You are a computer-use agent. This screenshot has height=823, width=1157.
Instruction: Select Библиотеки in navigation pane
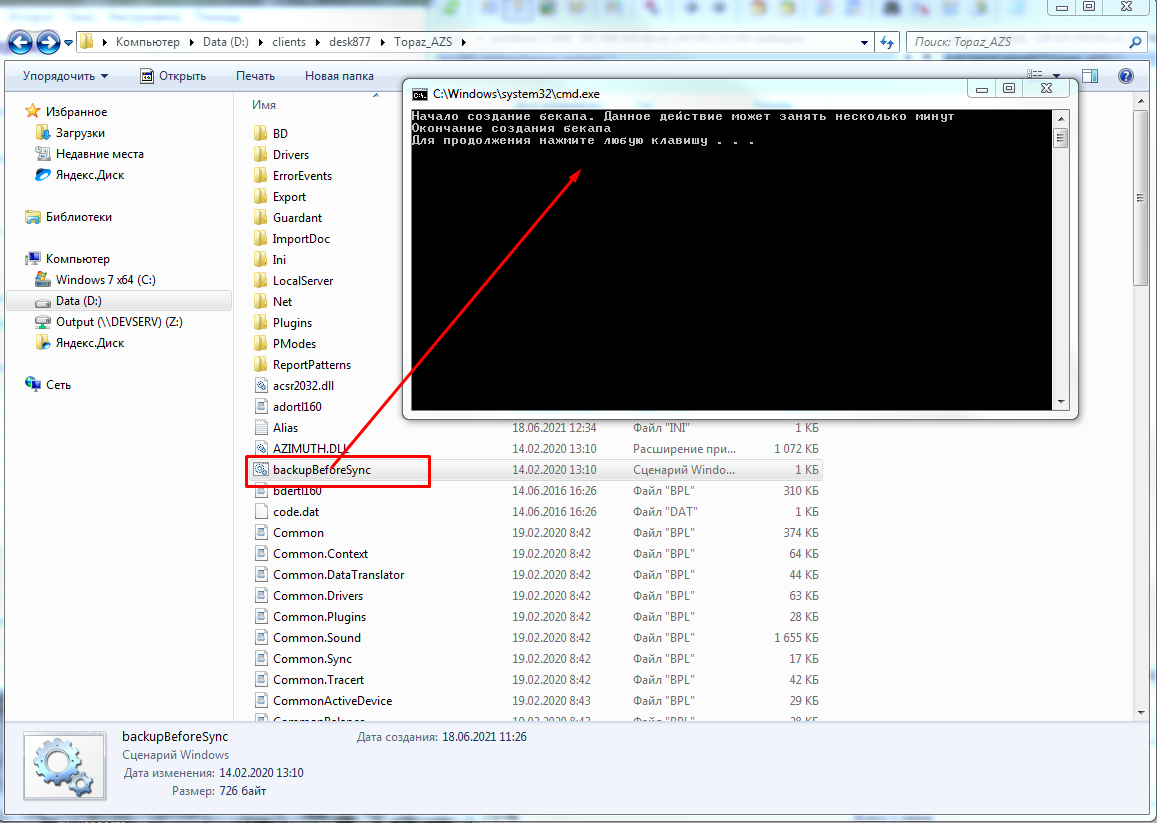[78, 217]
